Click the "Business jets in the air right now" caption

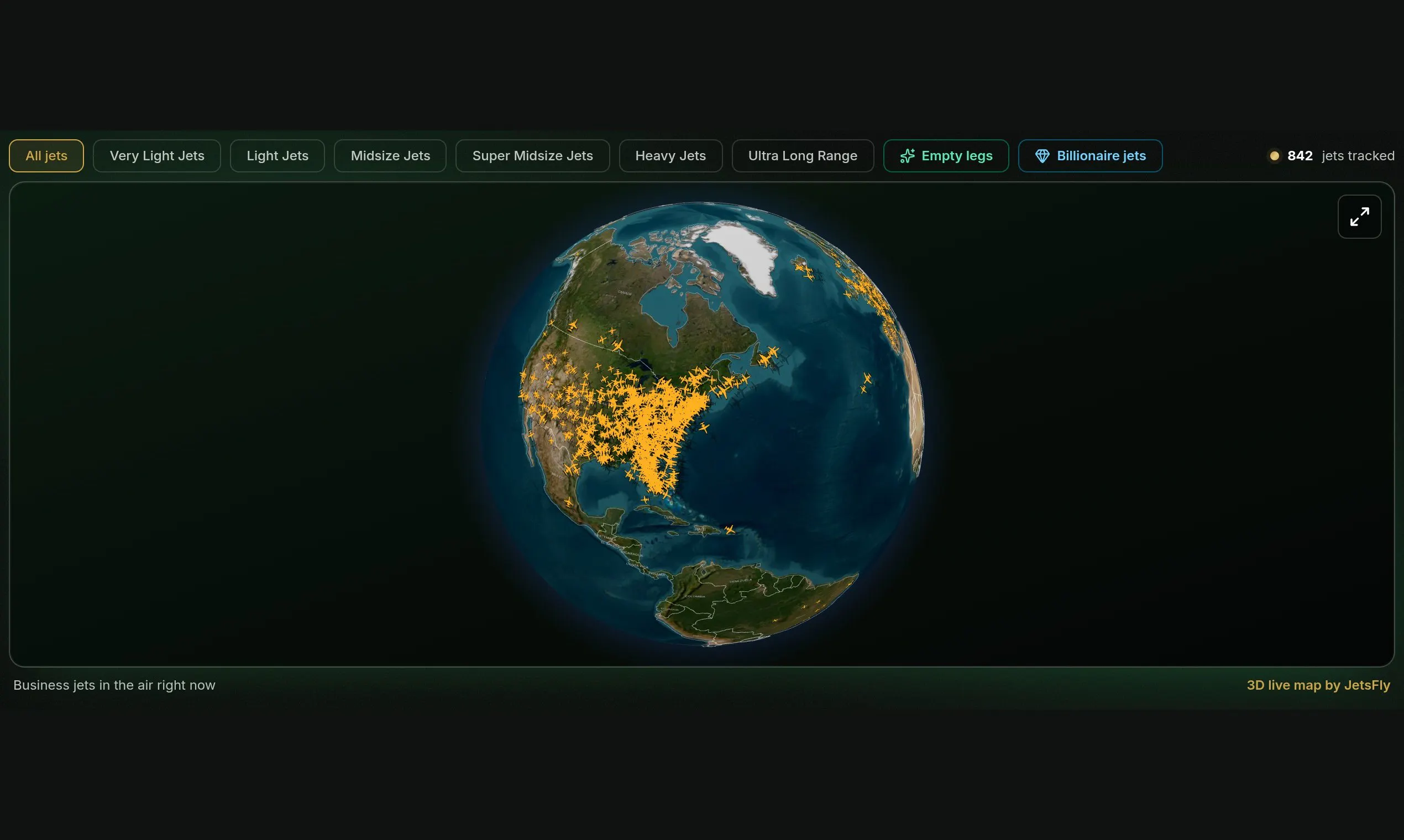pos(114,685)
